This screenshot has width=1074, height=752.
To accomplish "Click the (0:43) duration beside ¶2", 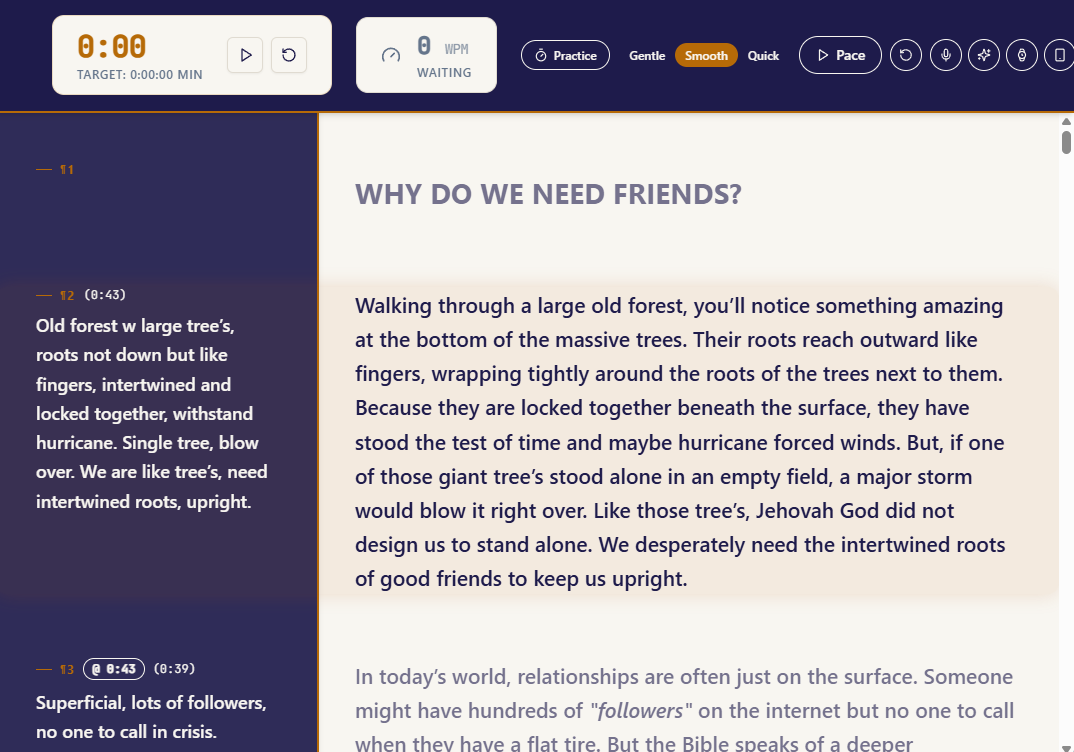I will (x=105, y=295).
